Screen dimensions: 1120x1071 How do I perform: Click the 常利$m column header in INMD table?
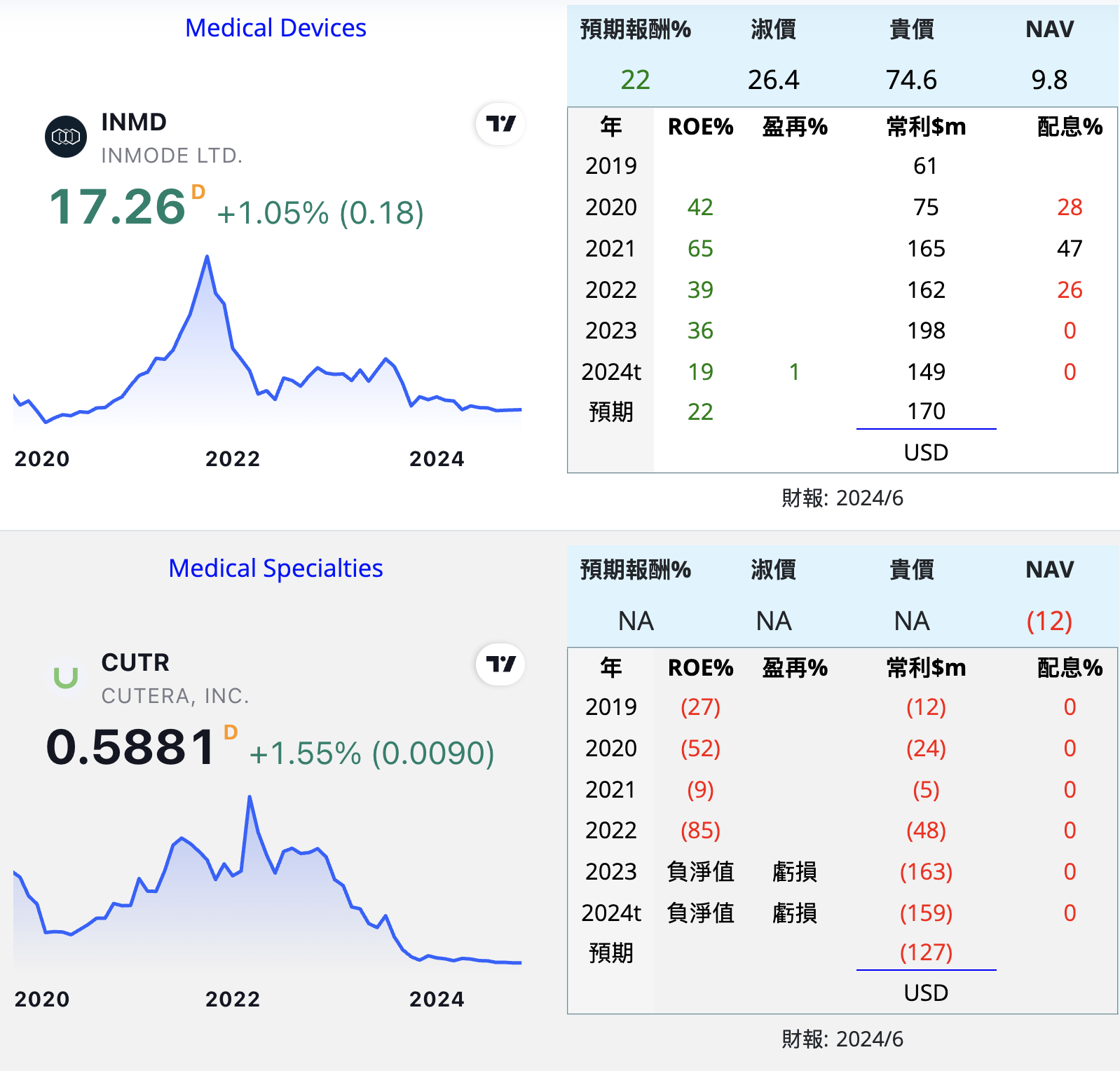(927, 127)
